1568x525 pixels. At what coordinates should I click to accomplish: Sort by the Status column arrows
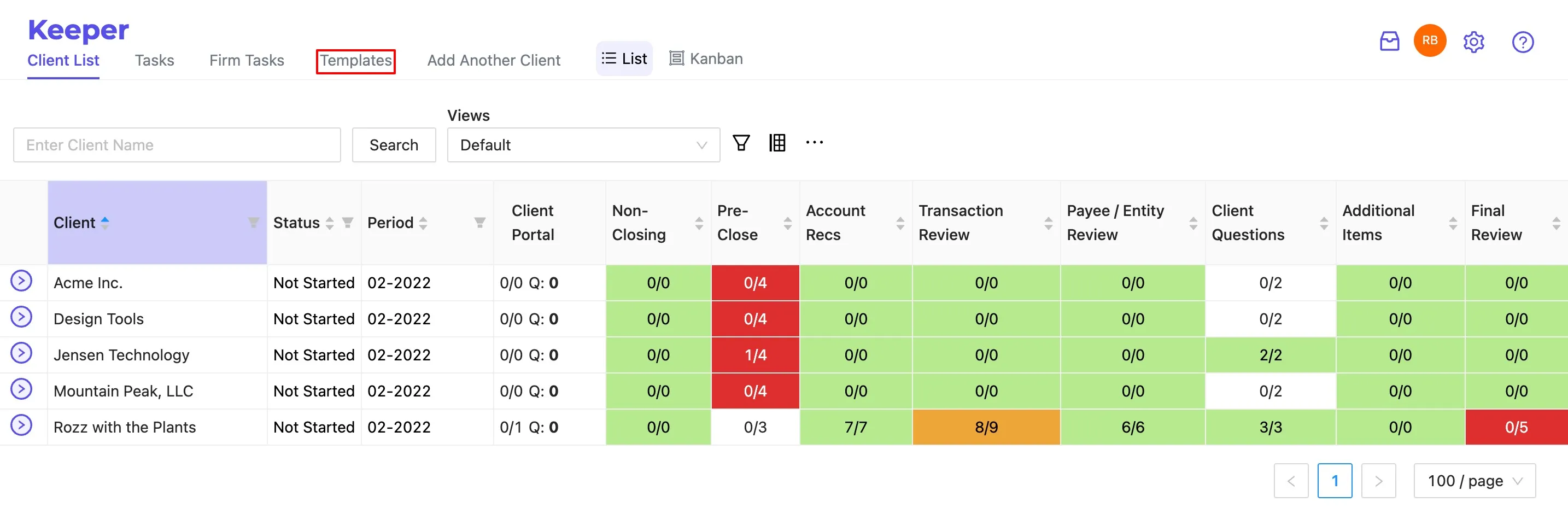tap(329, 223)
